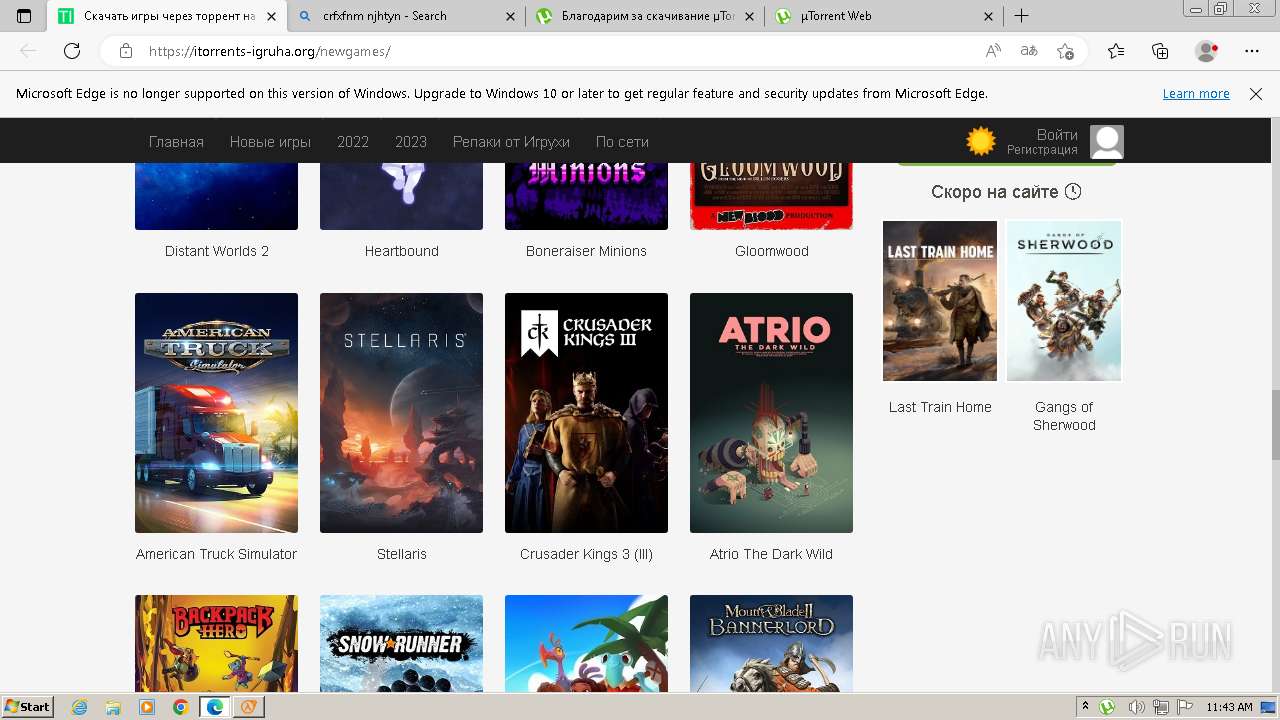Open the tab actions menu icon
The width and height of the screenshot is (1280, 720).
[x=24, y=16]
